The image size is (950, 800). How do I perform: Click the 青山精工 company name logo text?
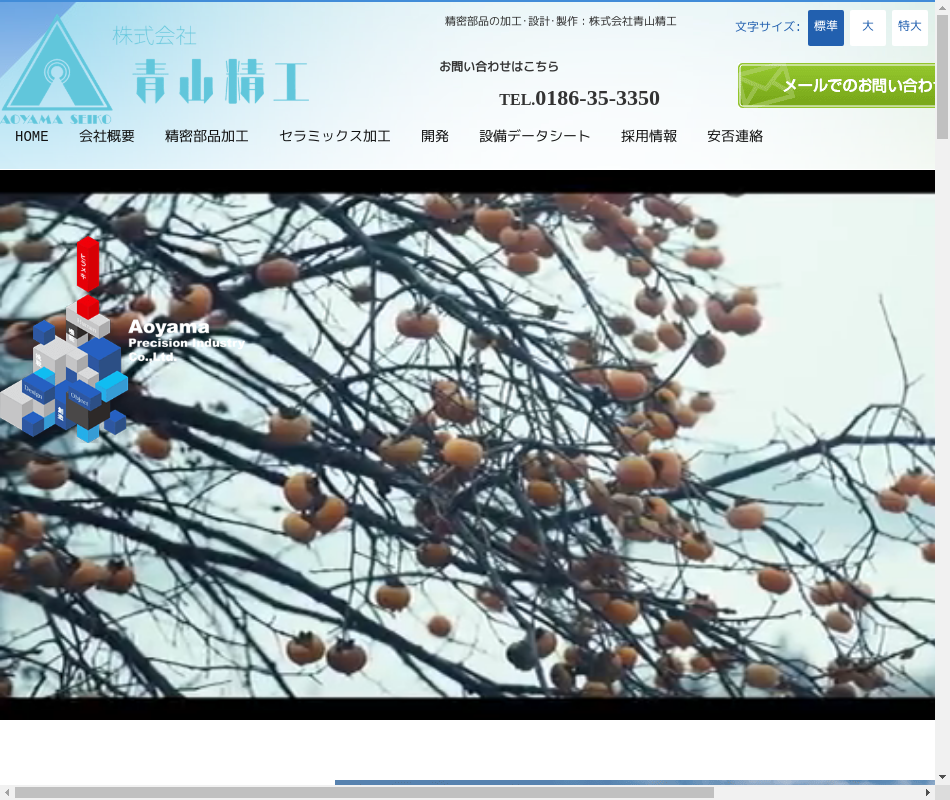tap(220, 80)
